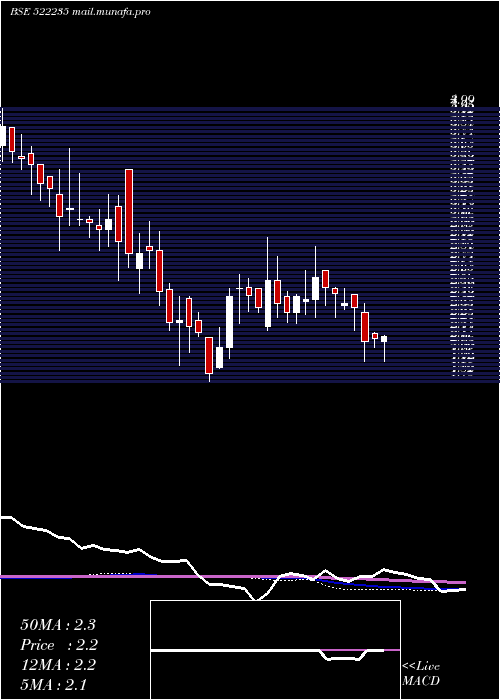
Task: Click the 5MA : 2.1 label
Action: click(54, 684)
